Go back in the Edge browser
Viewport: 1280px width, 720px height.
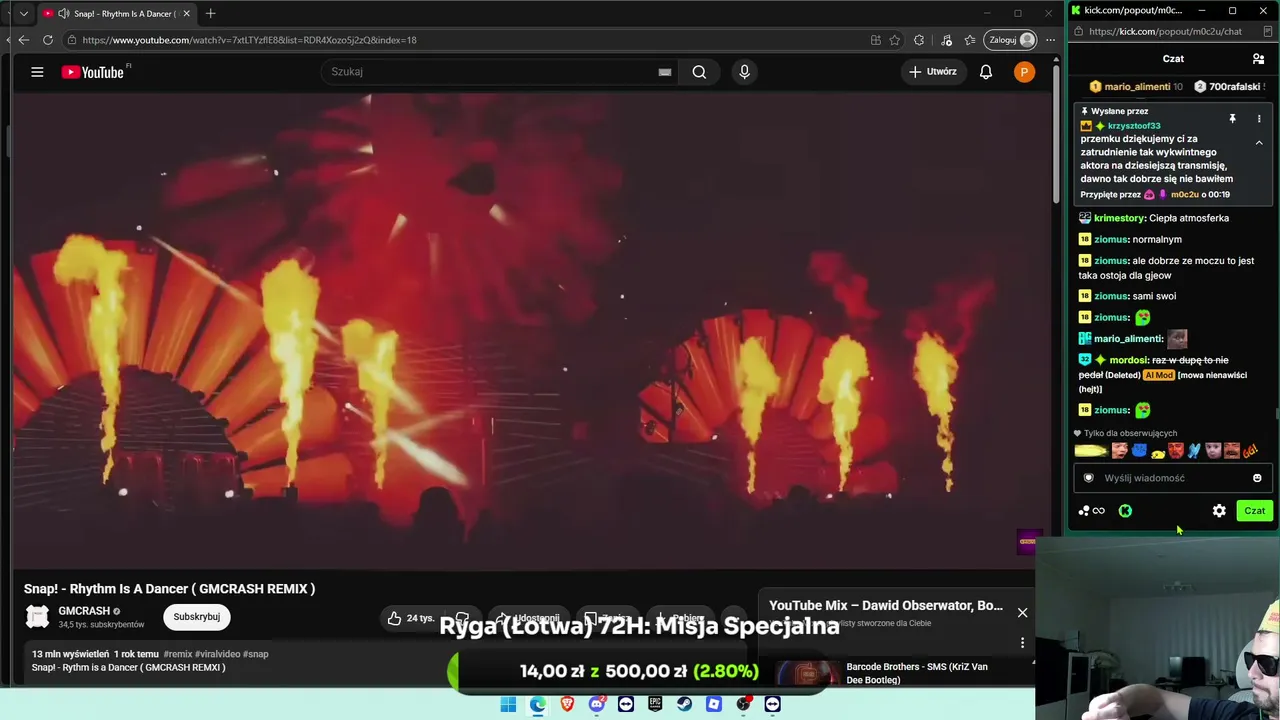(24, 40)
